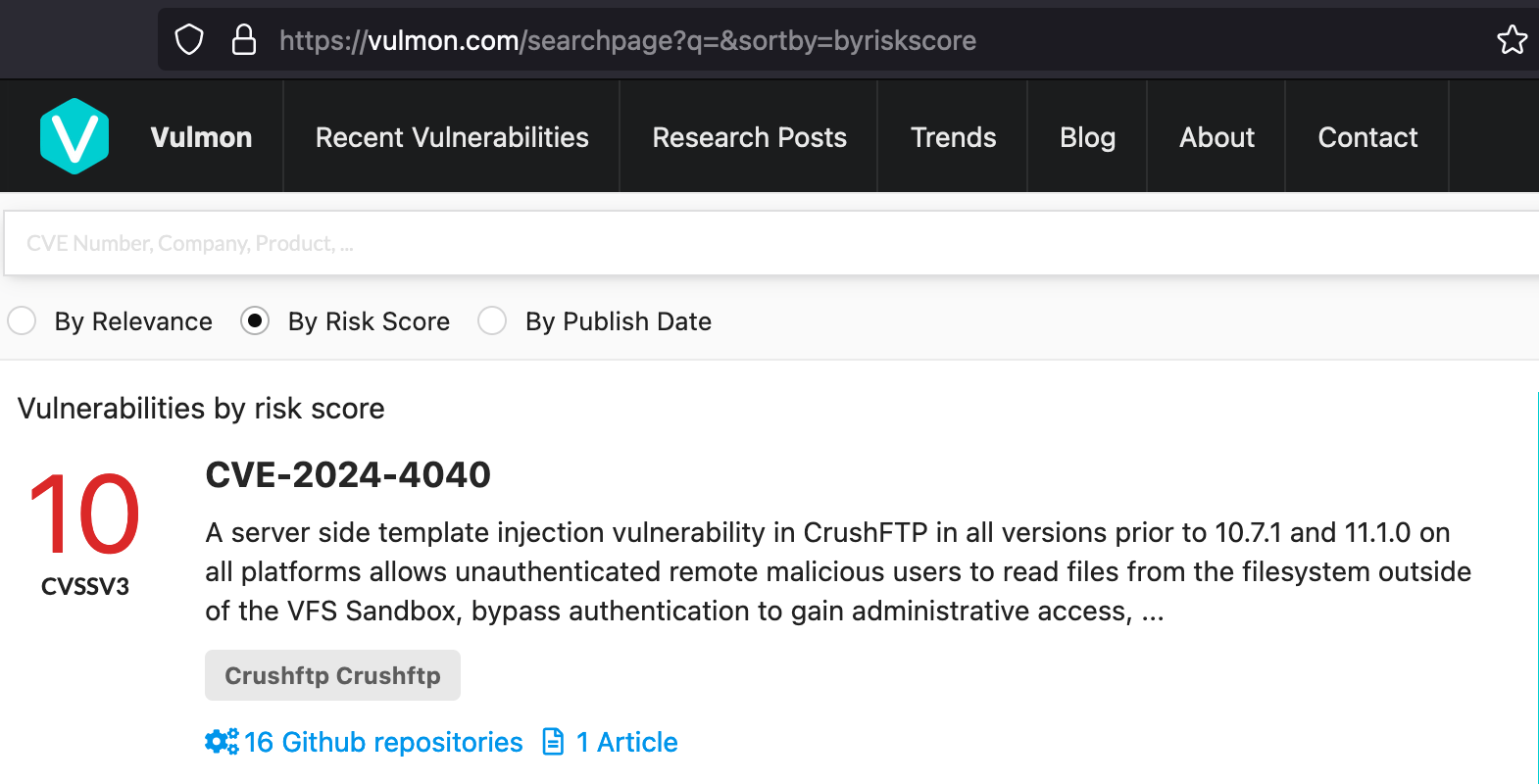This screenshot has height=784, width=1539.
Task: Open the CVE-2024-4040 vulnerability title link
Action: click(x=348, y=474)
